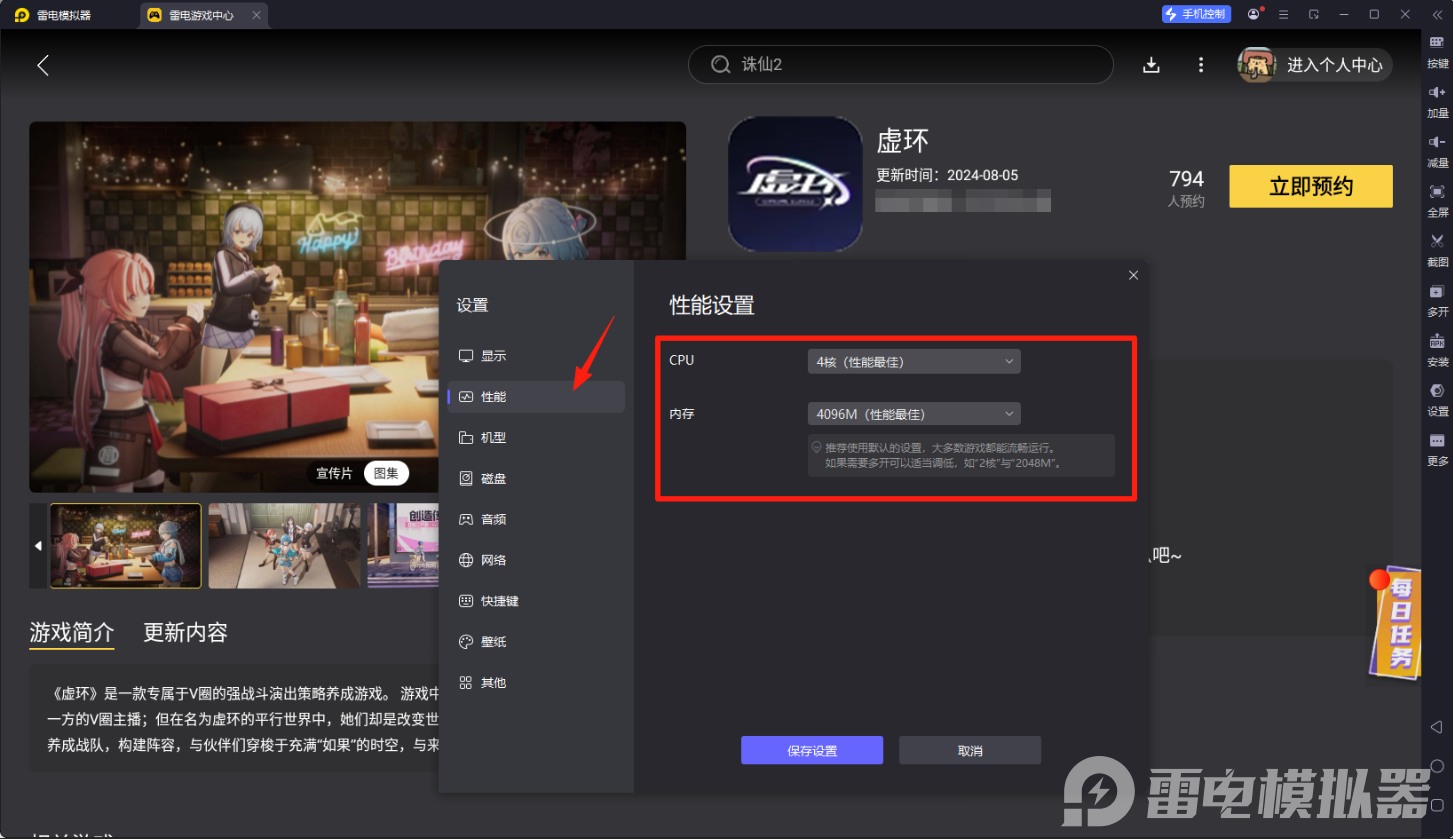Click 立即预约 to pre-register for 虚环

point(1310,186)
